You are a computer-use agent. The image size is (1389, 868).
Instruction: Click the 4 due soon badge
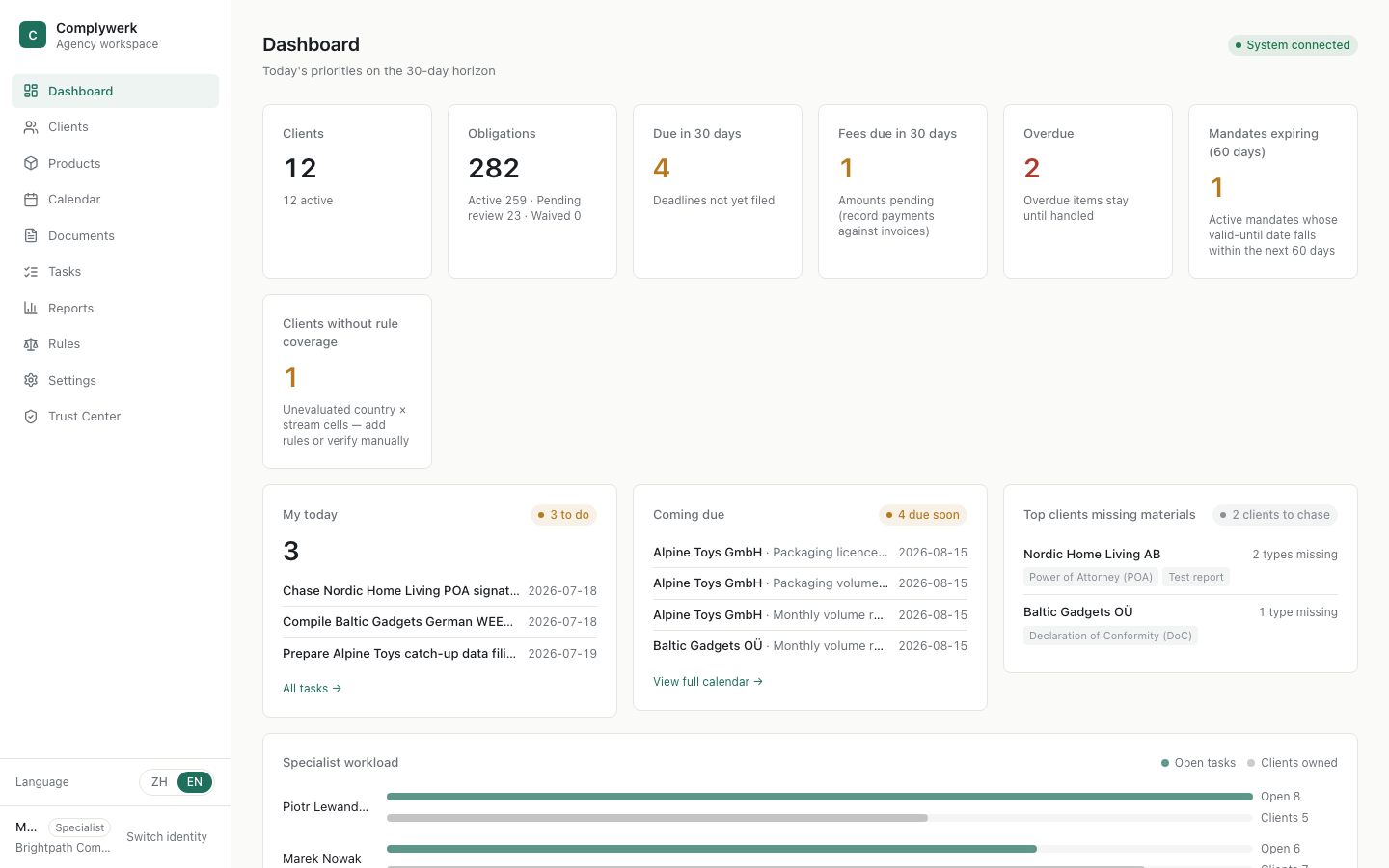923,515
